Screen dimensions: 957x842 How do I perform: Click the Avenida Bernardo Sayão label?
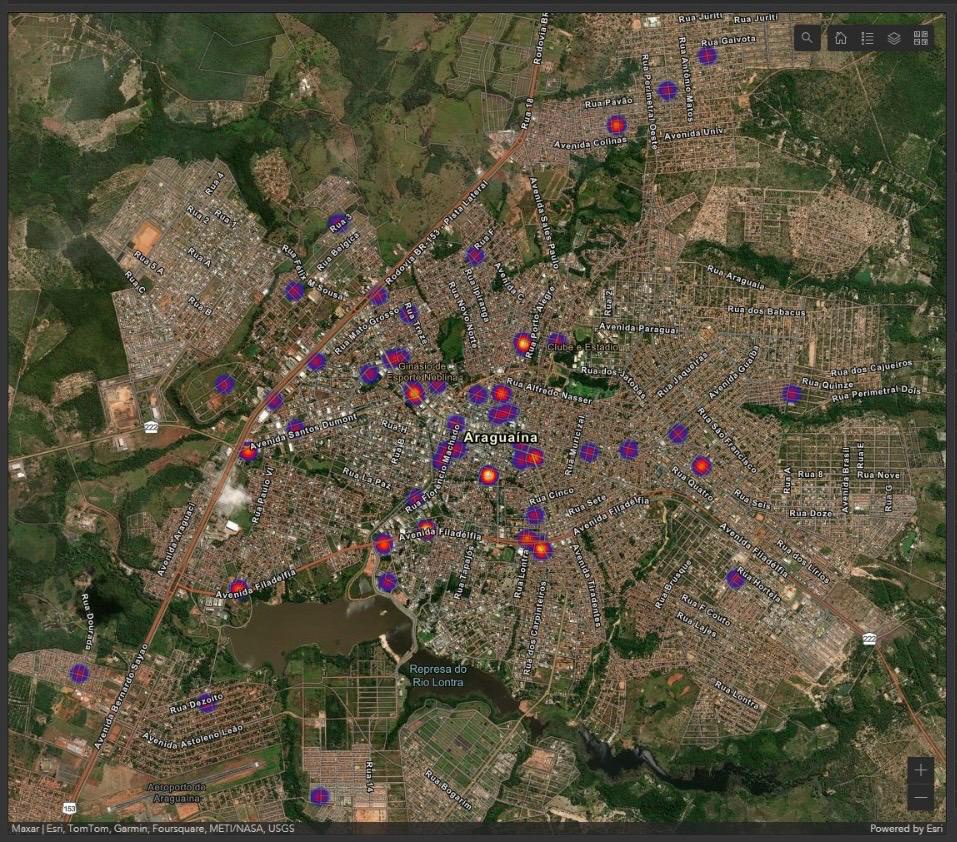[x=121, y=696]
